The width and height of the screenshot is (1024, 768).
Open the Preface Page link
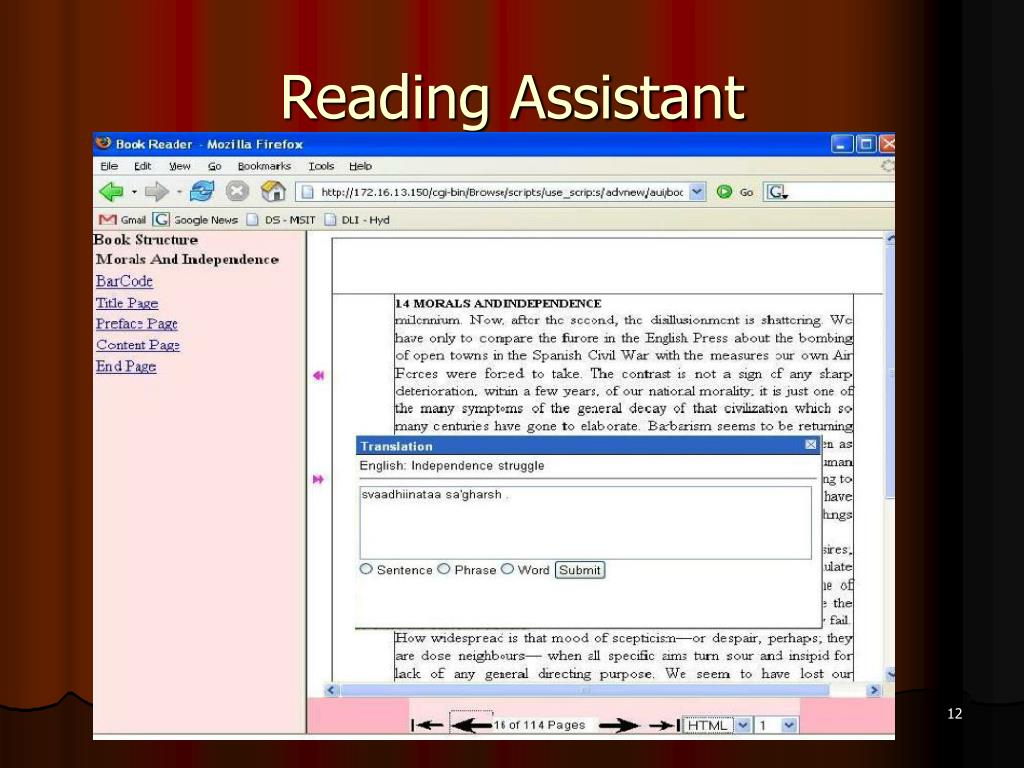click(136, 324)
